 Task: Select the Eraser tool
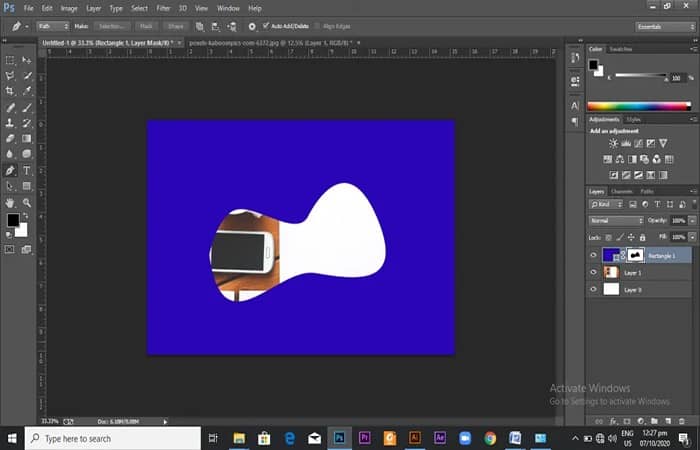point(10,138)
